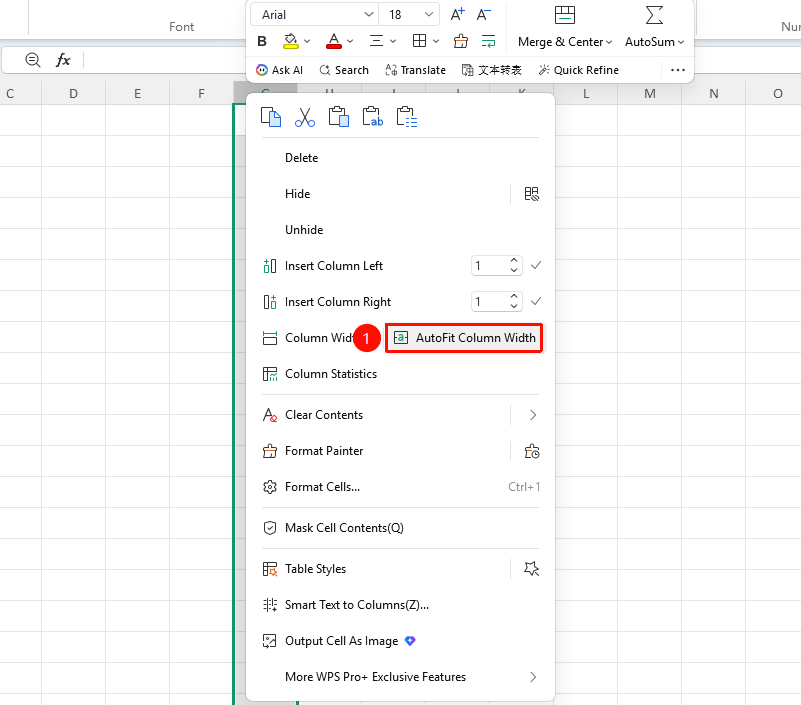Open the font size 18 dropdown

click(x=429, y=14)
